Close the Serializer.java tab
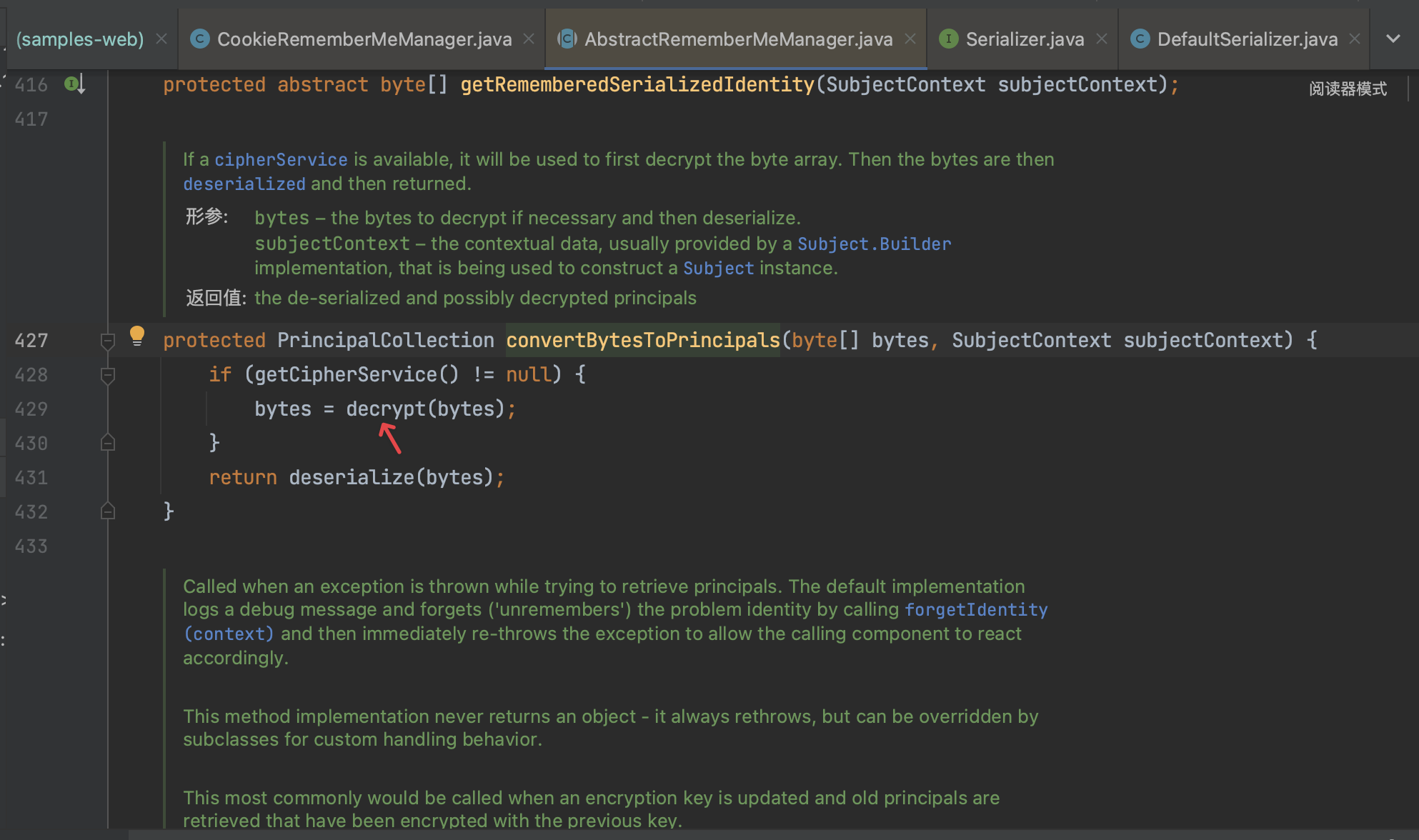Image resolution: width=1419 pixels, height=840 pixels. [x=1102, y=39]
